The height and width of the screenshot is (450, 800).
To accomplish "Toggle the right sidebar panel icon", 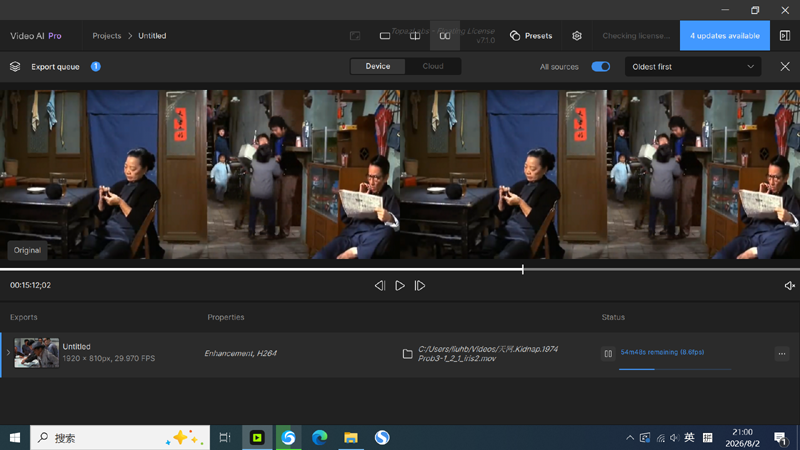I will [785, 36].
